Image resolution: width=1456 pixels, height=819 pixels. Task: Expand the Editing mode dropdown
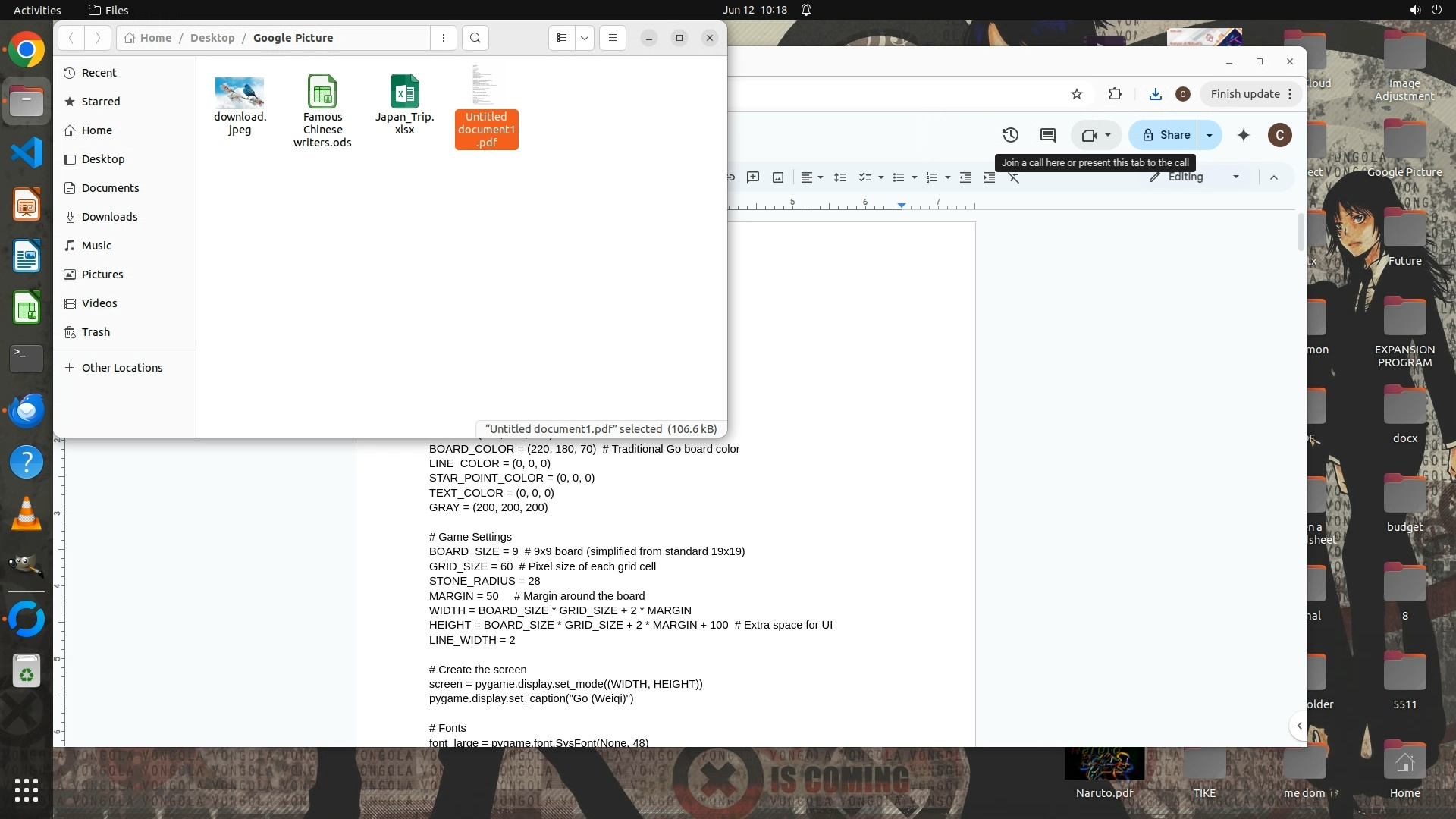point(1236,177)
